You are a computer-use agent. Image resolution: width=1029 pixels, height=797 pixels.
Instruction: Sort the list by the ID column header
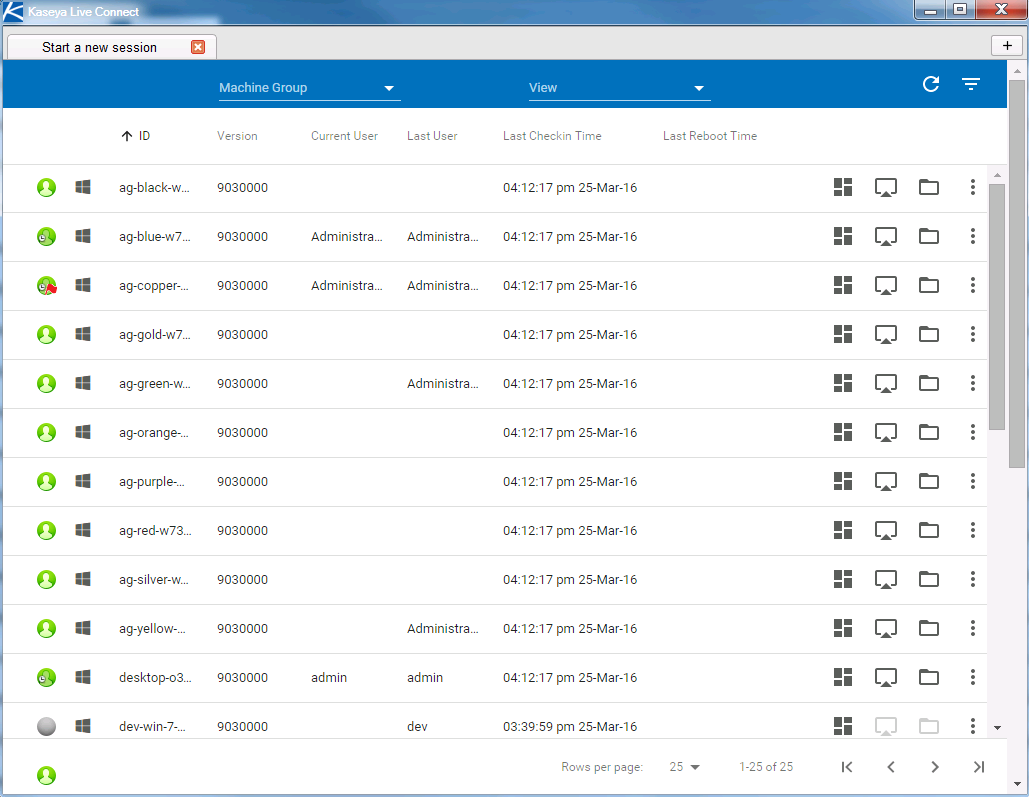tap(144, 136)
